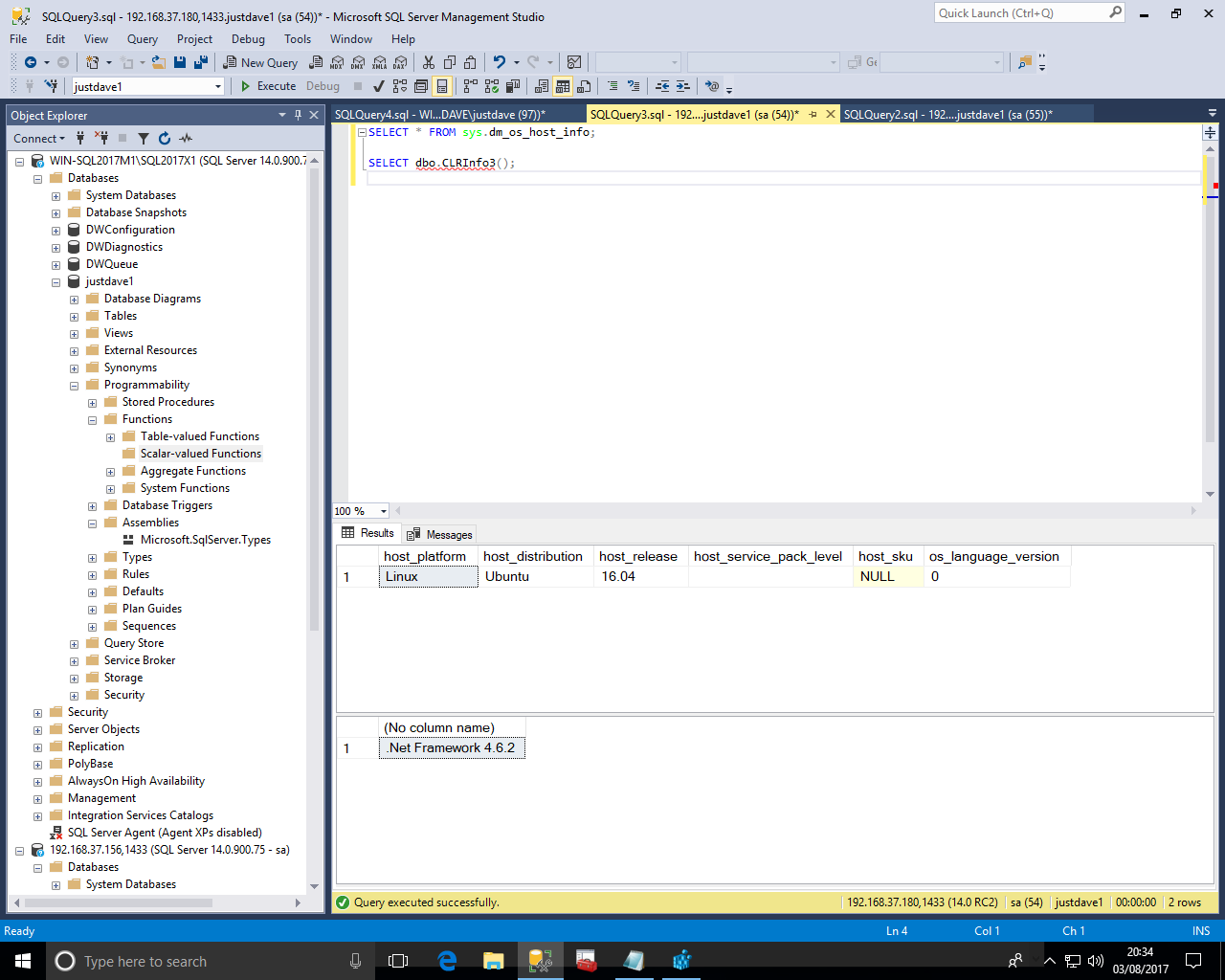Click the Undo arrow icon
The height and width of the screenshot is (980, 1225).
(499, 62)
